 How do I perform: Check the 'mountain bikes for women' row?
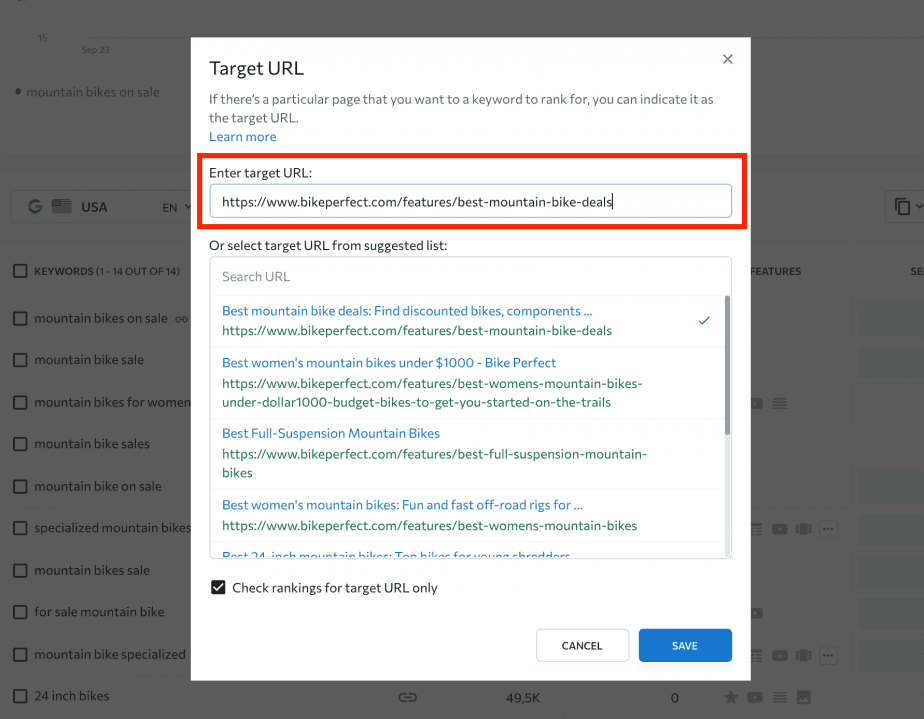[x=20, y=403]
